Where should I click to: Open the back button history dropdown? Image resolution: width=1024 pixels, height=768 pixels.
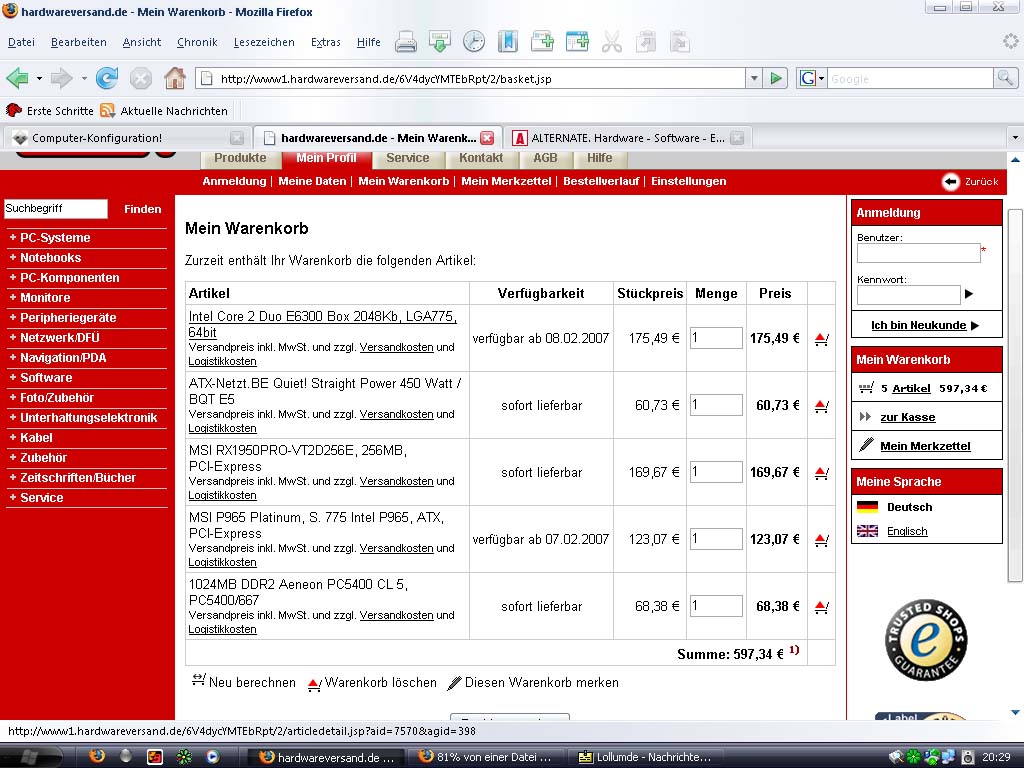[x=39, y=79]
